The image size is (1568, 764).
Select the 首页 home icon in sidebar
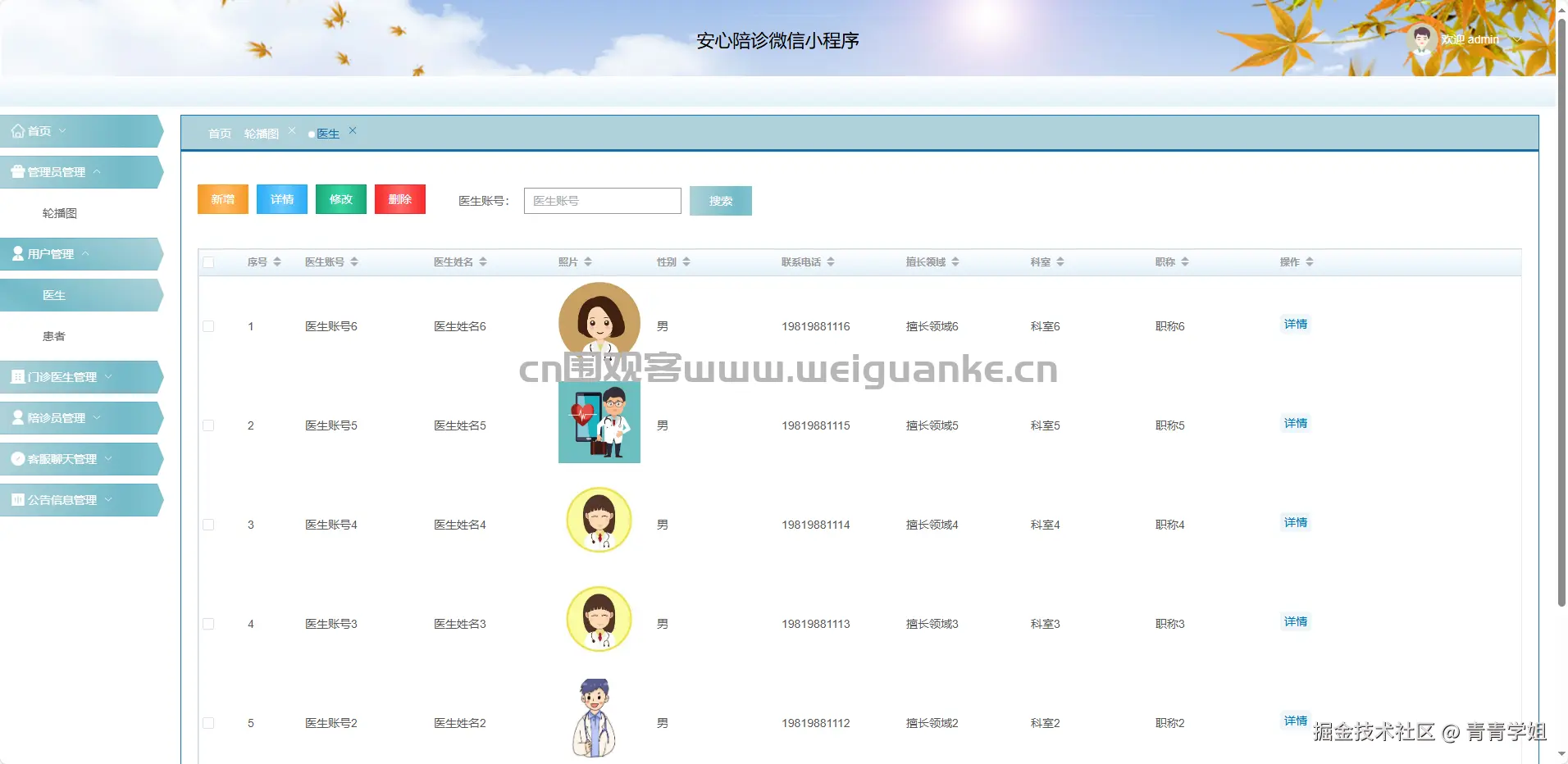[18, 130]
